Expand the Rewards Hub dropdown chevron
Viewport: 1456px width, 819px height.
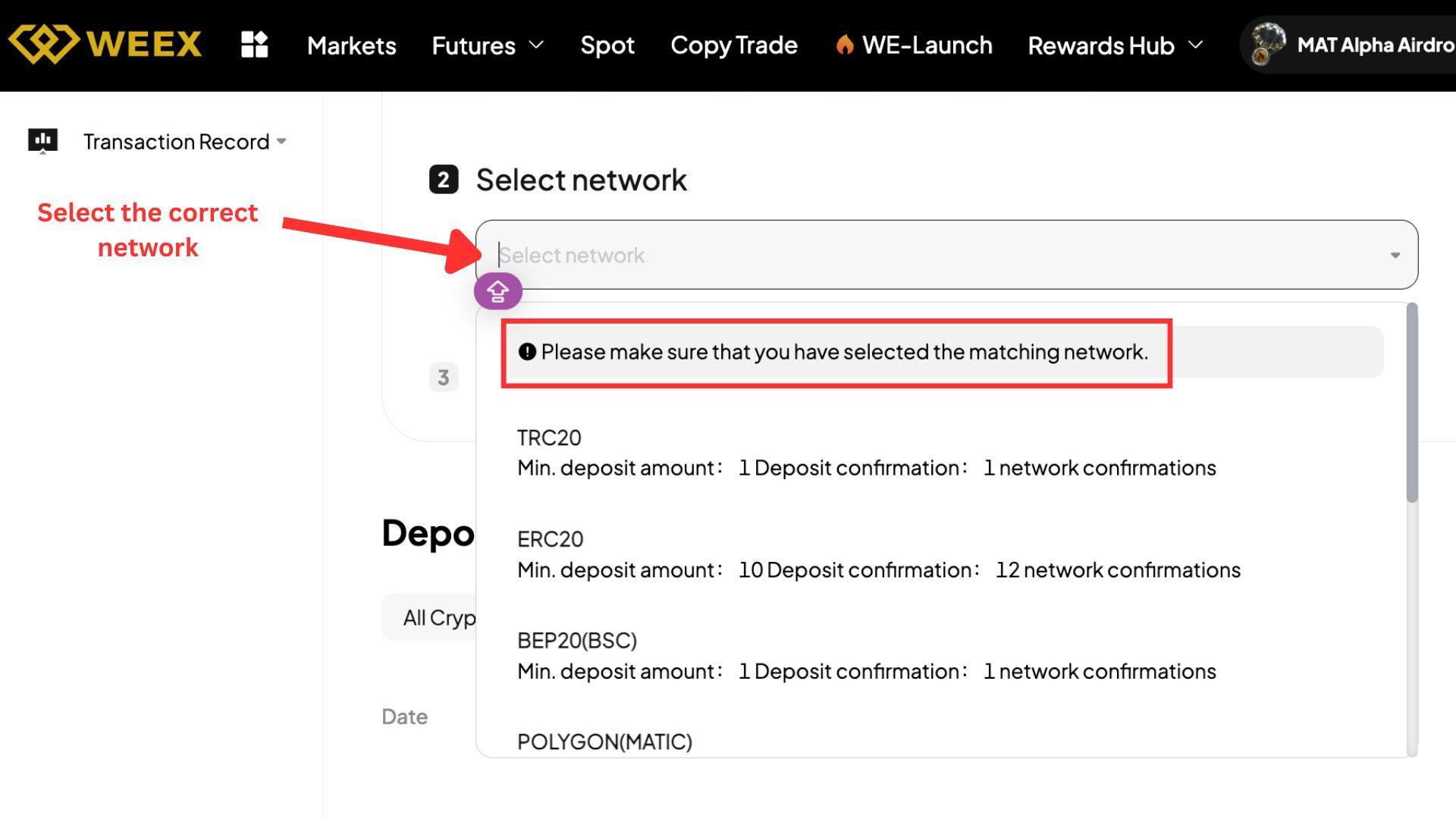(x=1196, y=45)
